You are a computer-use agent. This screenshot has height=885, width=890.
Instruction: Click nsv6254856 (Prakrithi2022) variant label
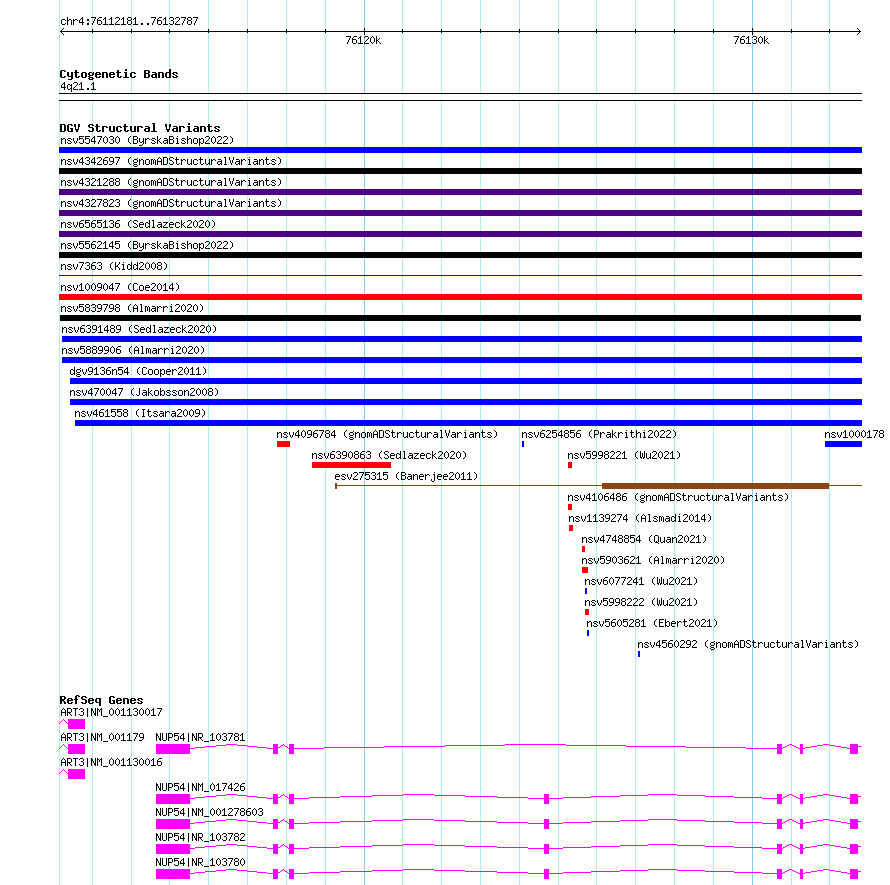click(x=599, y=434)
